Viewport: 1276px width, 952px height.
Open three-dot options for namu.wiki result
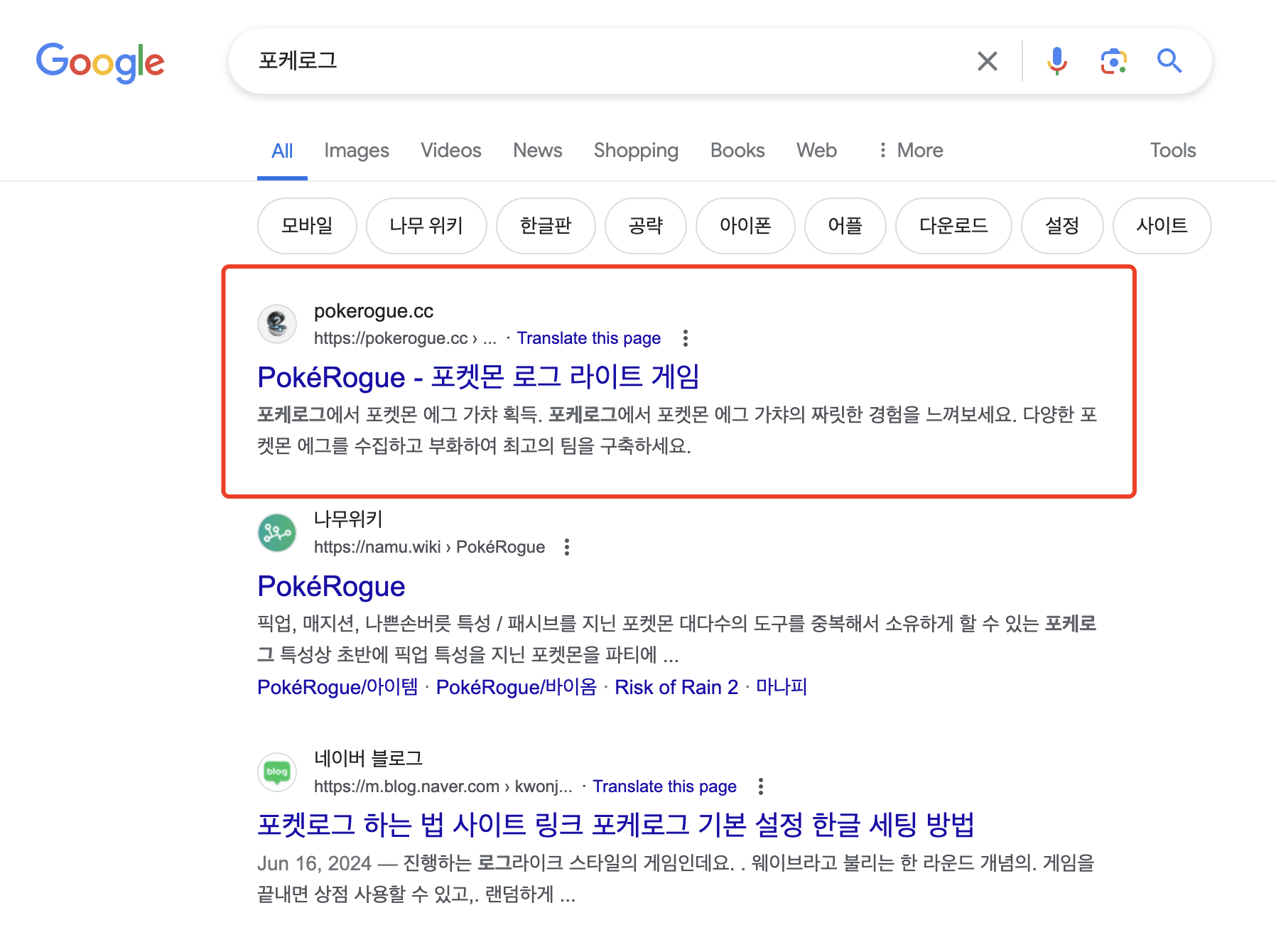click(x=567, y=547)
